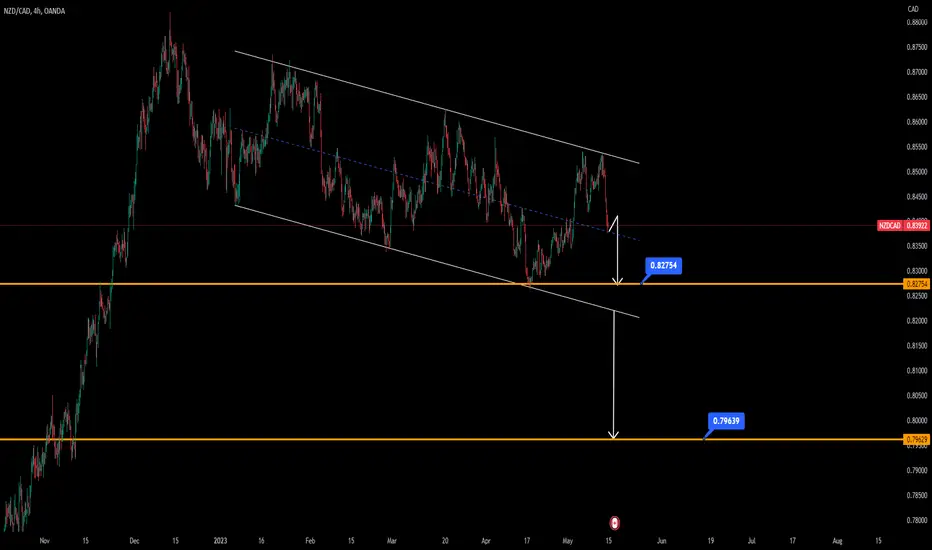
Task: Click the 20 date label on time axis
Action: 445,541
